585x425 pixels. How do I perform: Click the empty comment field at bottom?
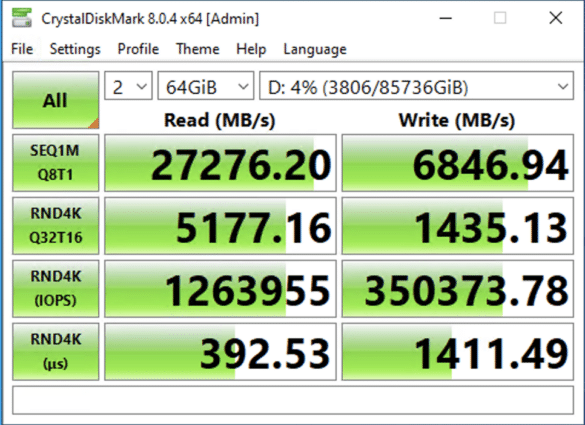pos(293,400)
